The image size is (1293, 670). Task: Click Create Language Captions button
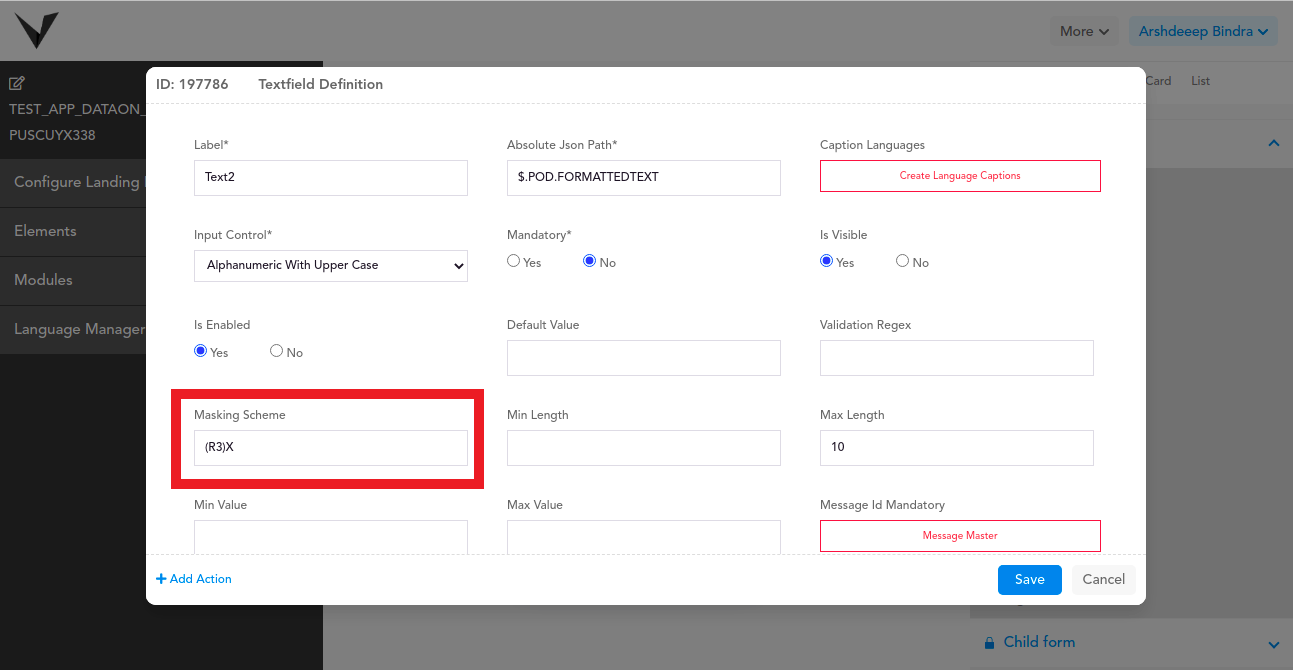coord(960,176)
